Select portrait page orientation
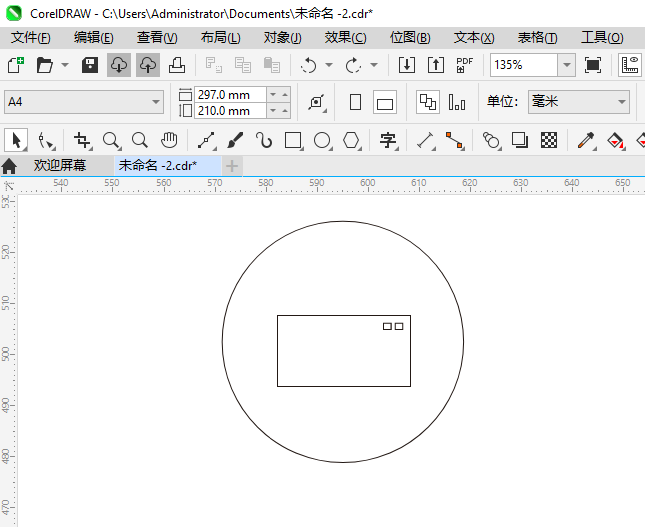 tap(355, 102)
